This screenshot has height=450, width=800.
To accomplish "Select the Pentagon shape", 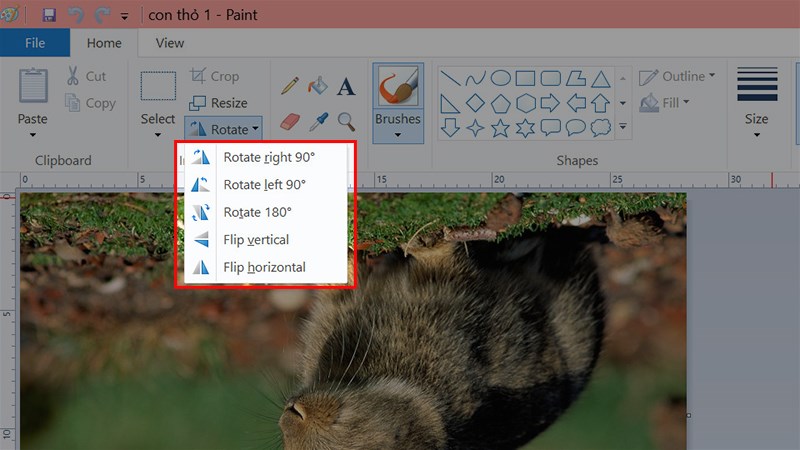I will click(501, 103).
